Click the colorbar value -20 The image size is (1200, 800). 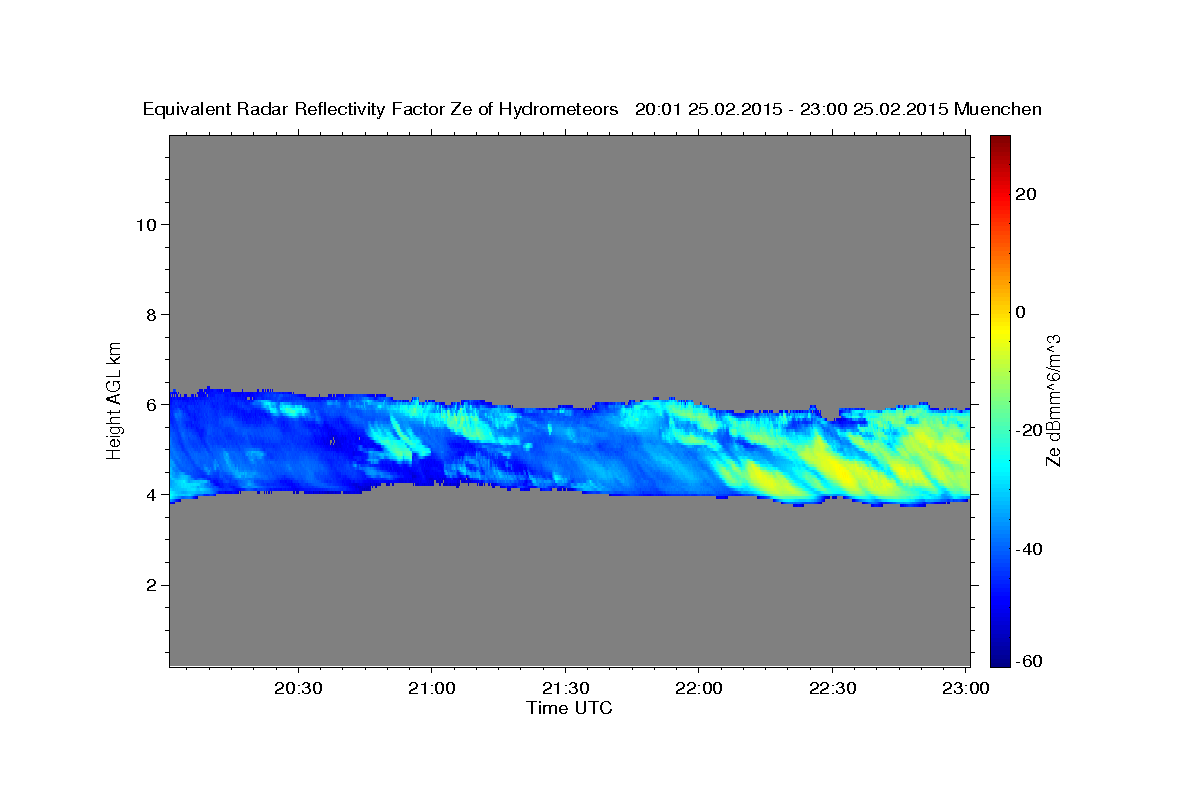pos(1029,430)
